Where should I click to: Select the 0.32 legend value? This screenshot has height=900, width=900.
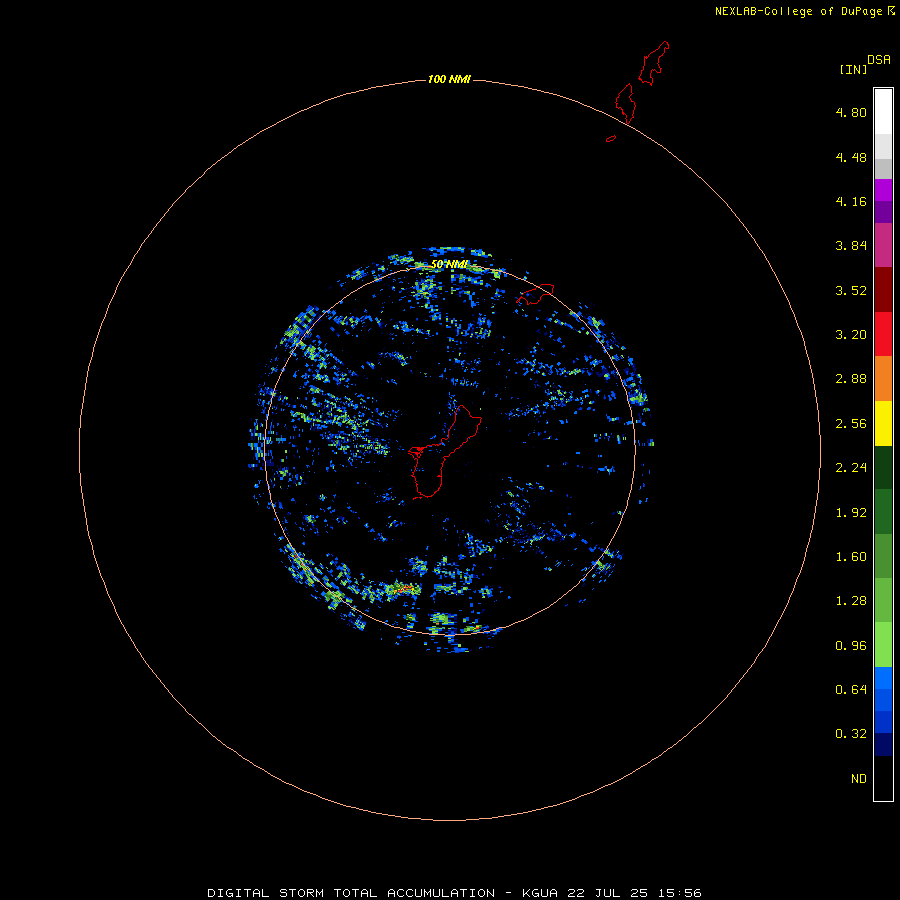[x=851, y=734]
